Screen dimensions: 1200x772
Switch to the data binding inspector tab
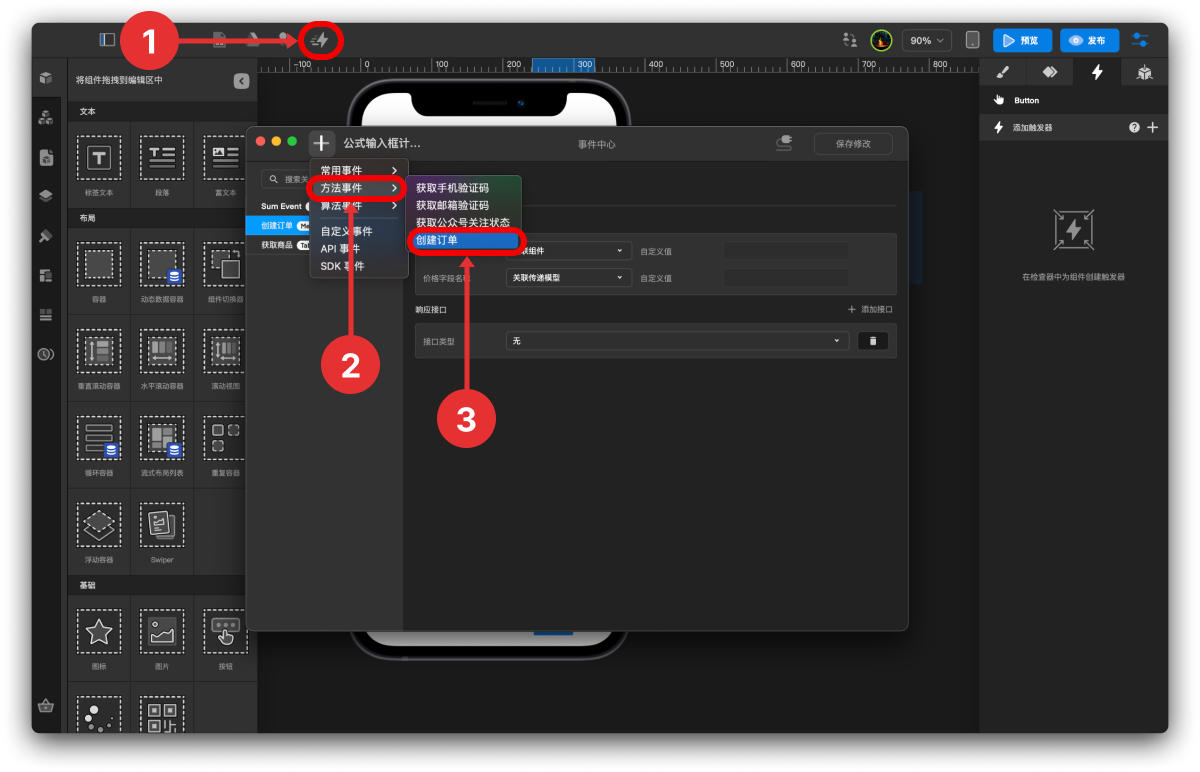click(x=1050, y=72)
